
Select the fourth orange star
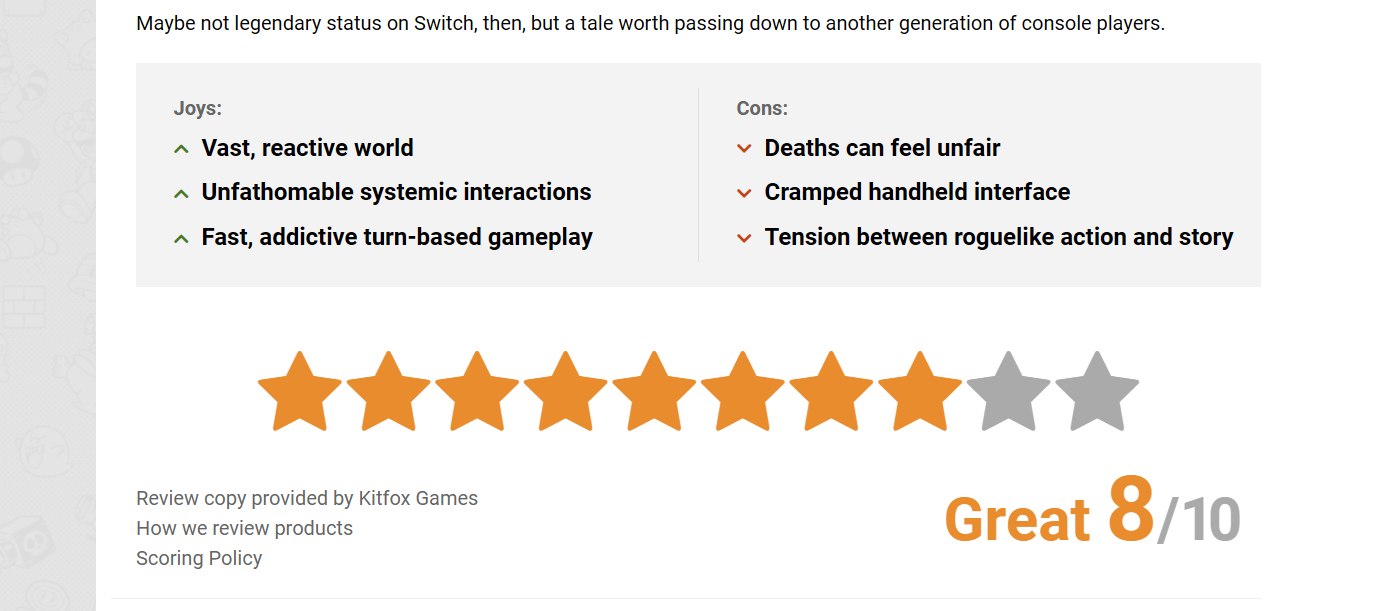[x=566, y=393]
